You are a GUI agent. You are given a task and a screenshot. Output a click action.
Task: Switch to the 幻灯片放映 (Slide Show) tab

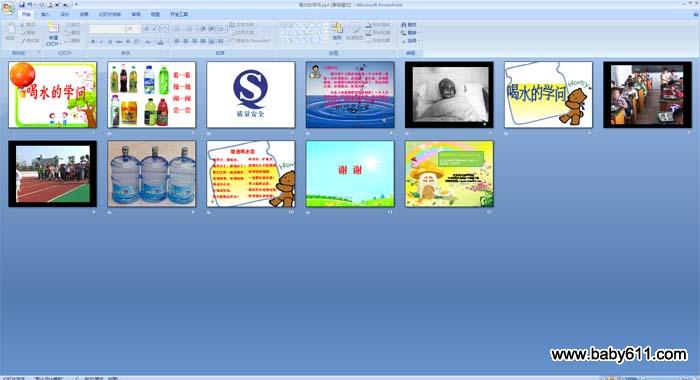pos(110,14)
